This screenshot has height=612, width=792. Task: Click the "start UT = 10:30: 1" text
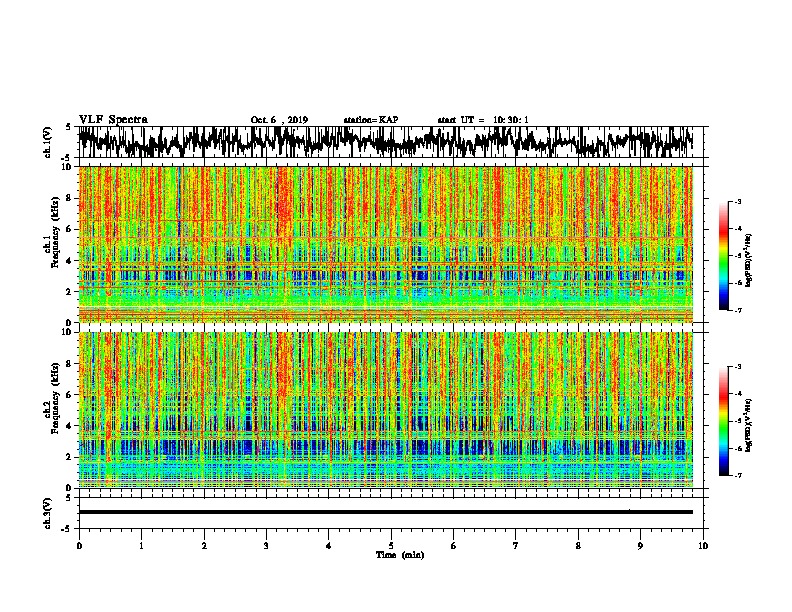tap(483, 120)
